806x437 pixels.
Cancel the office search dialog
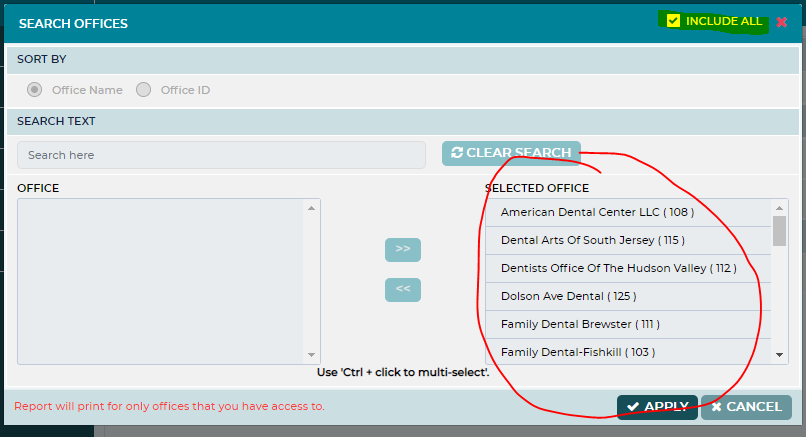[x=746, y=407]
